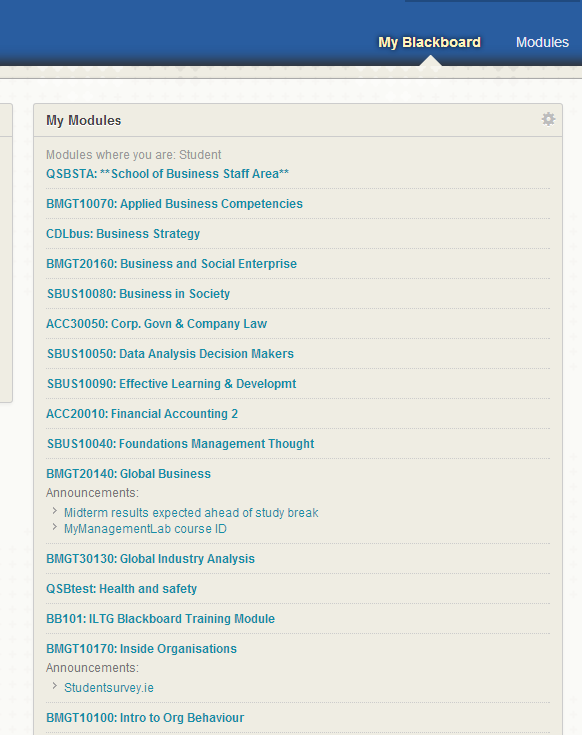This screenshot has width=582, height=735.
Task: Go to ACC20010 Financial Accounting 2
Action: pyautogui.click(x=142, y=414)
